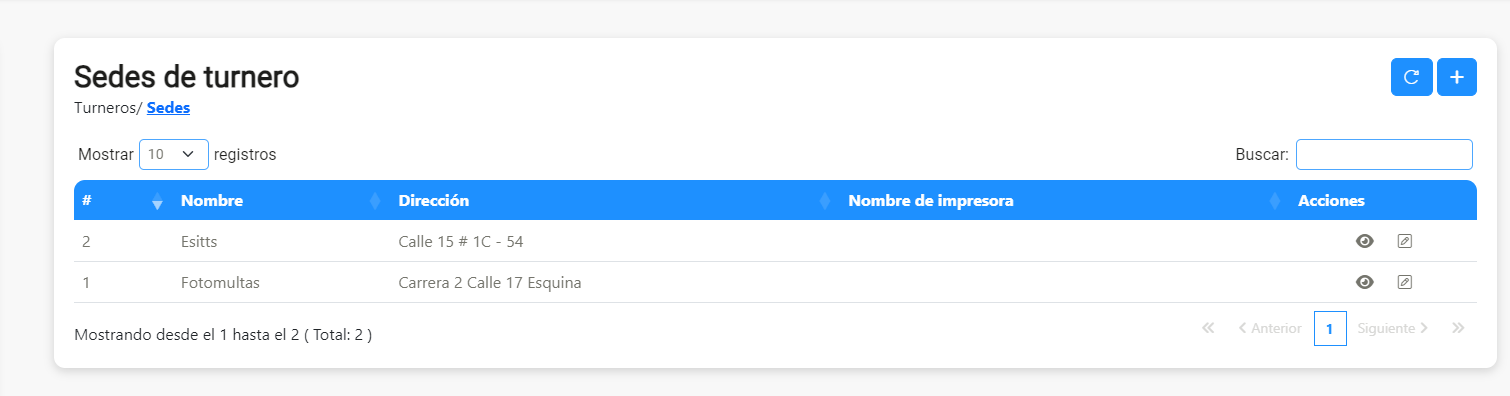
Task: Edit the Fotomultas row pencil icon
Action: [1404, 283]
